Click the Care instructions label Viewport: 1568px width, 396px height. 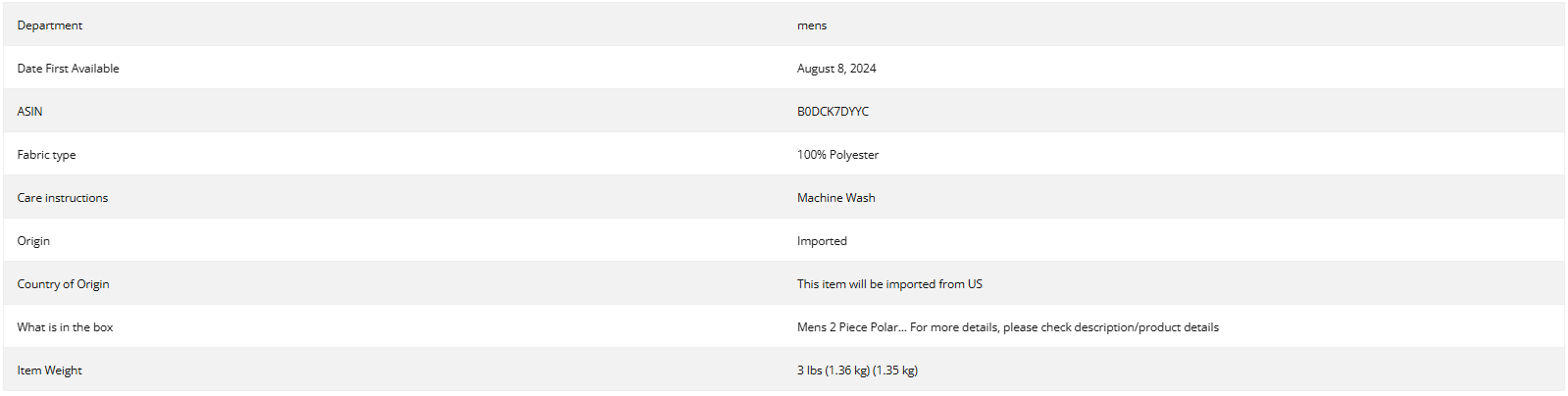63,198
